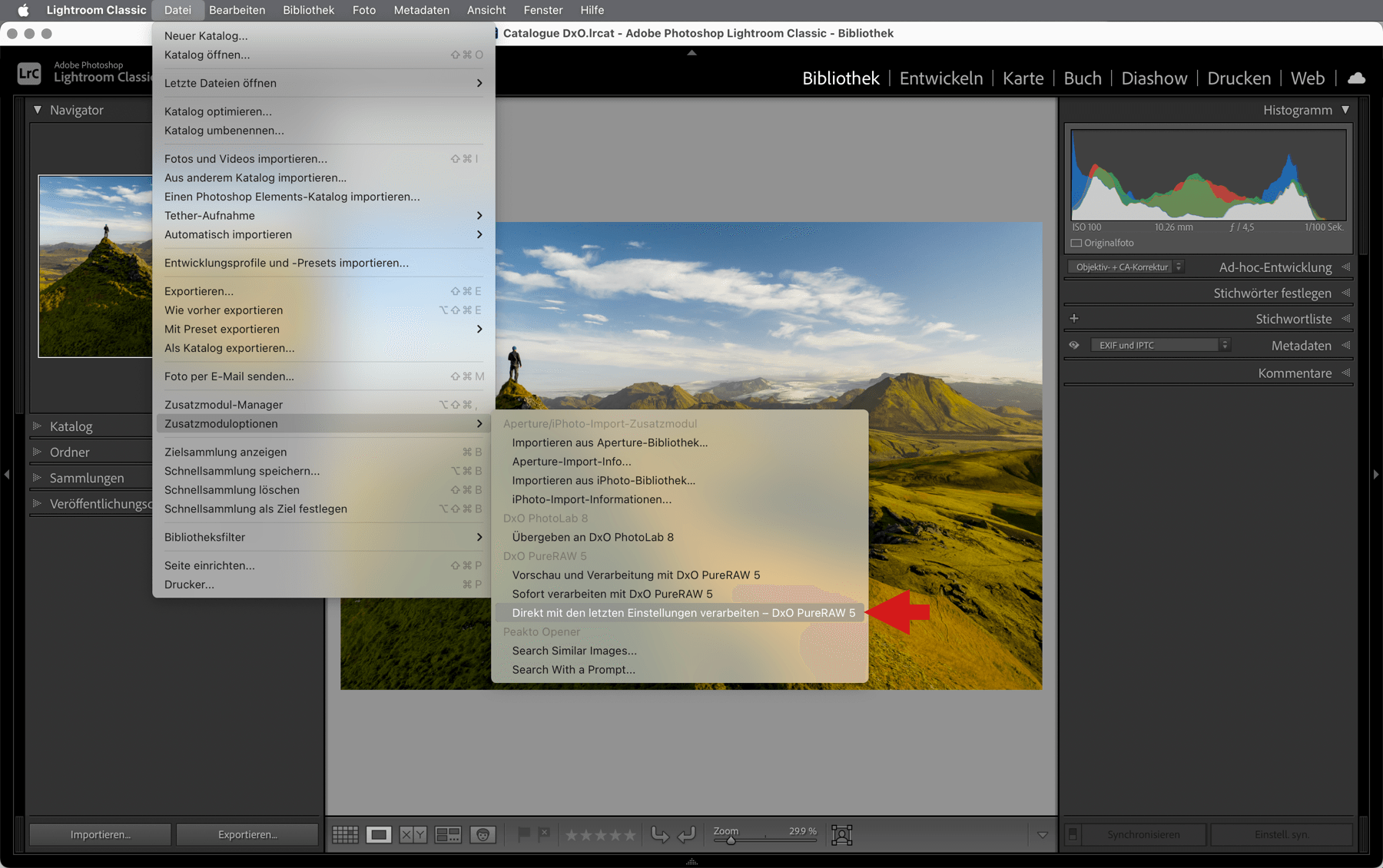Open the Diashow module
The image size is (1383, 868).
1154,78
